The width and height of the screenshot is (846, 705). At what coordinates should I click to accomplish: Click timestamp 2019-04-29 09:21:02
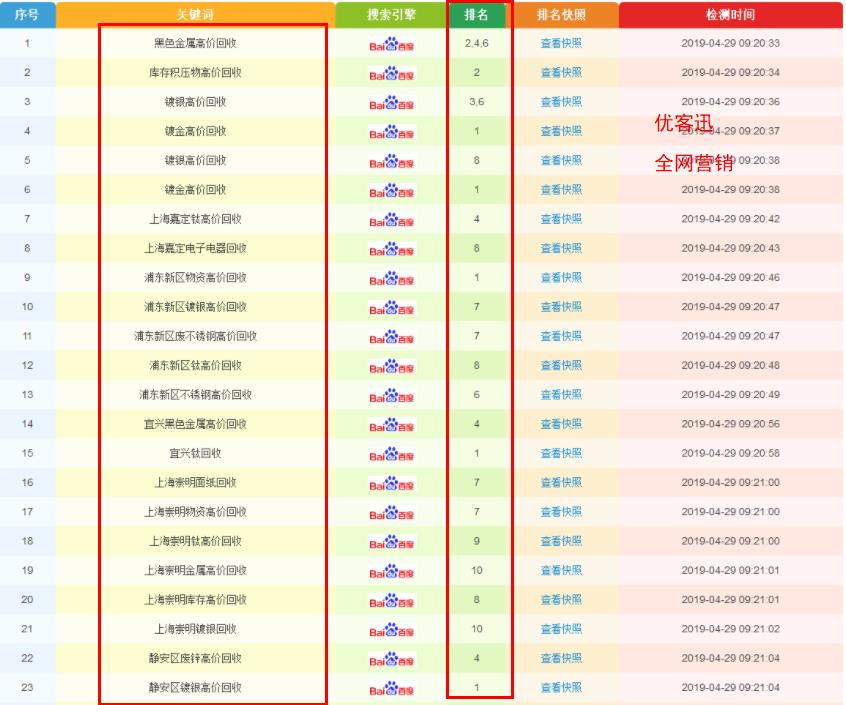(730, 628)
